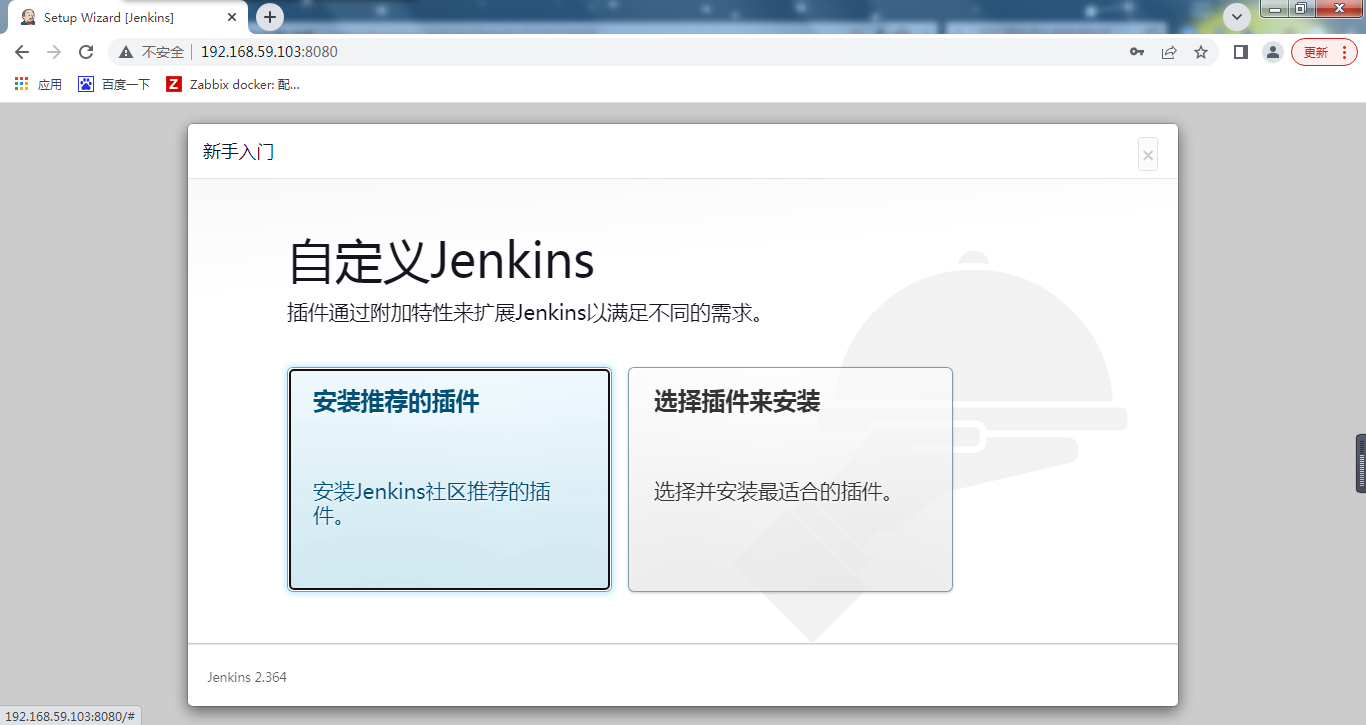Viewport: 1366px width, 725px height.
Task: Click the browser forward arrow
Action: tap(54, 52)
